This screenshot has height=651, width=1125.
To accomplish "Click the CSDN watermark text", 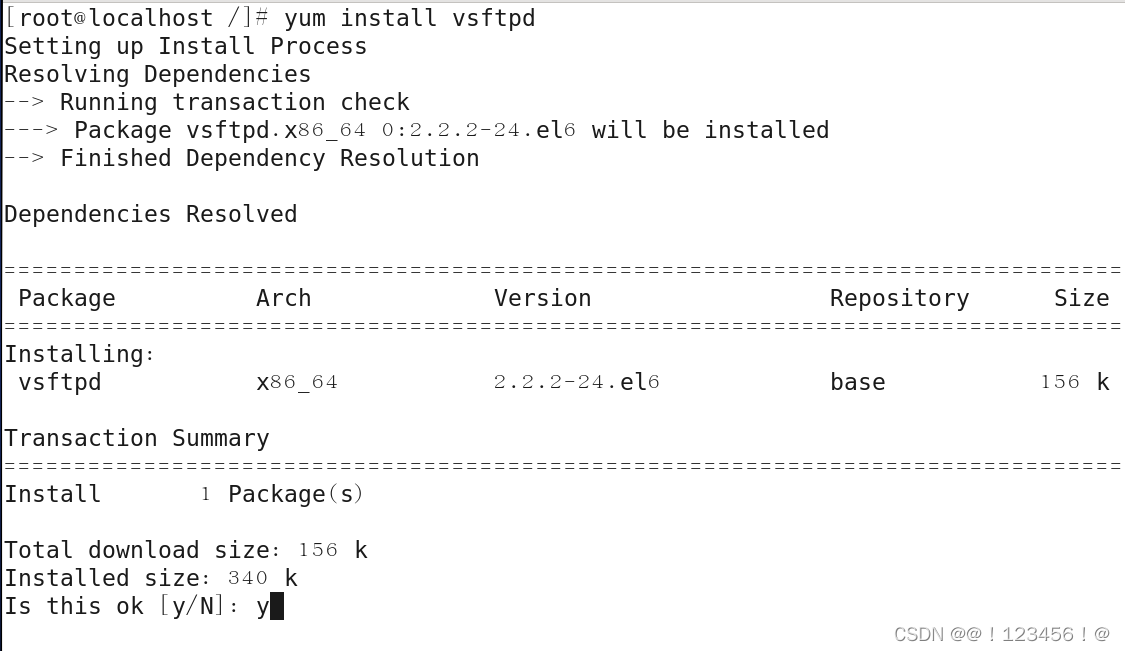I will click(1002, 634).
